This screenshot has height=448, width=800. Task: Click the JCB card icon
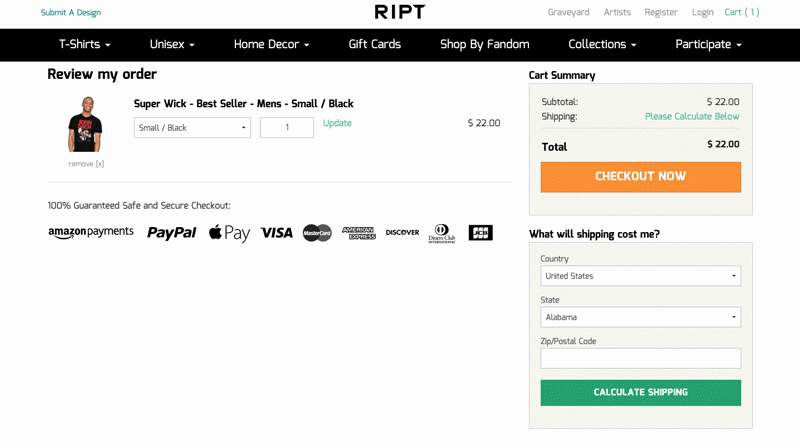pos(481,233)
